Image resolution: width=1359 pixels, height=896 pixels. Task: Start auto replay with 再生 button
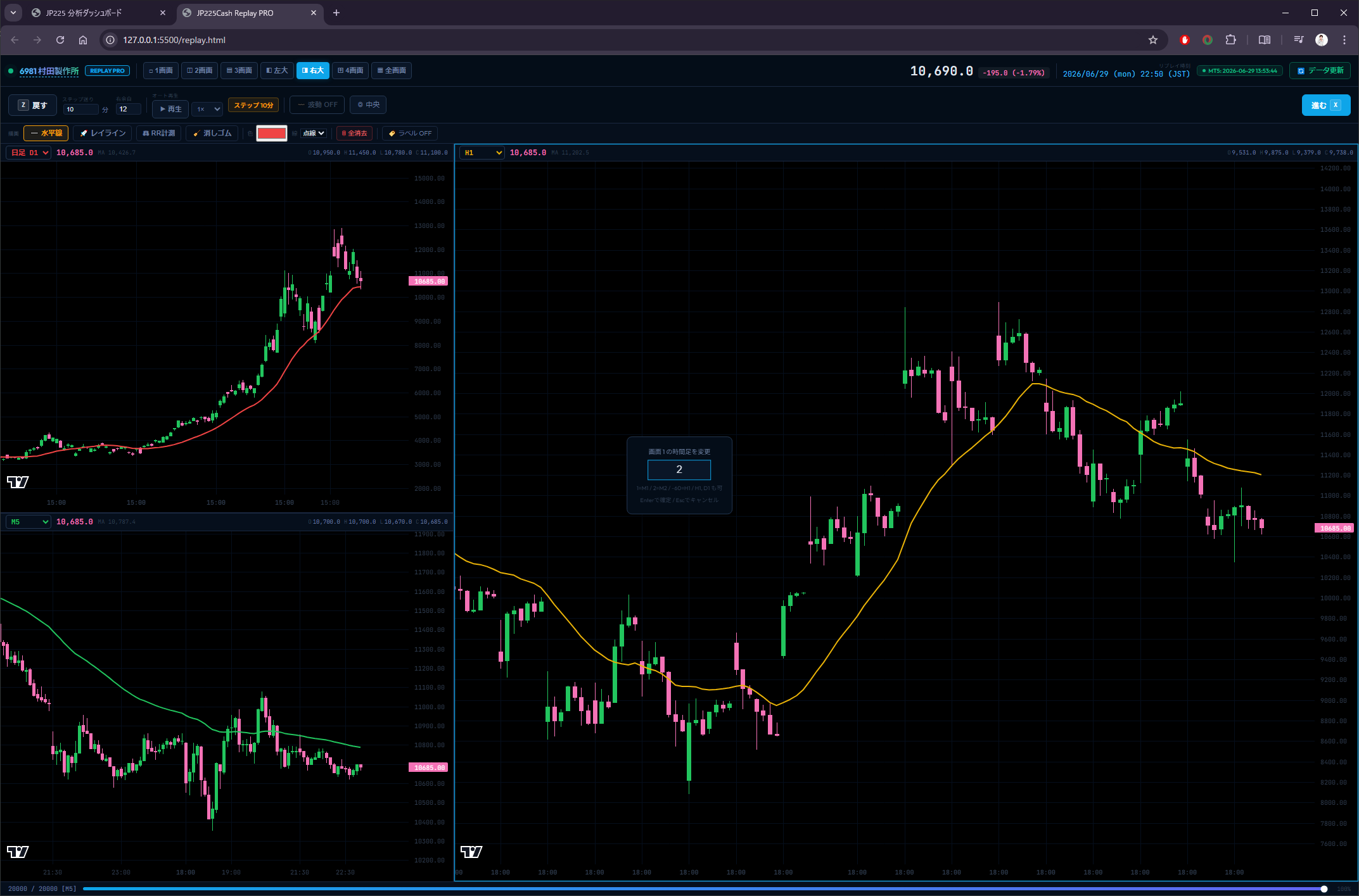tap(170, 109)
